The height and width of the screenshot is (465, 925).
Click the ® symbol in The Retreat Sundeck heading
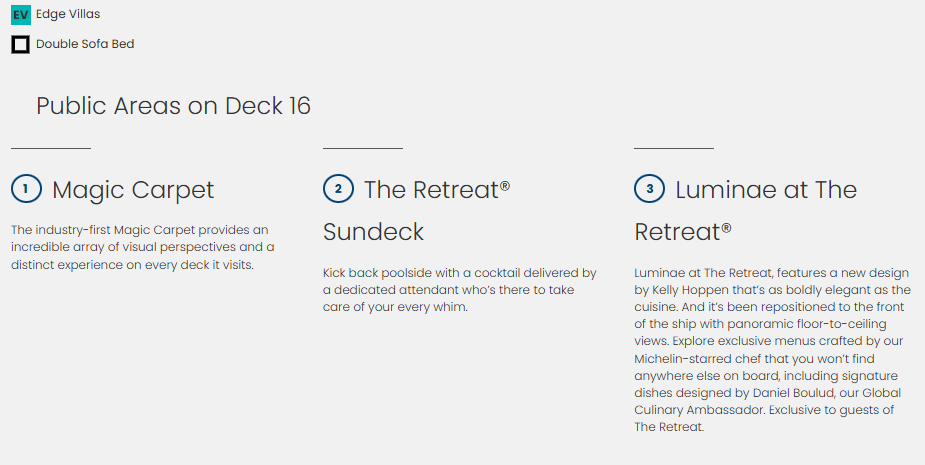pos(505,185)
